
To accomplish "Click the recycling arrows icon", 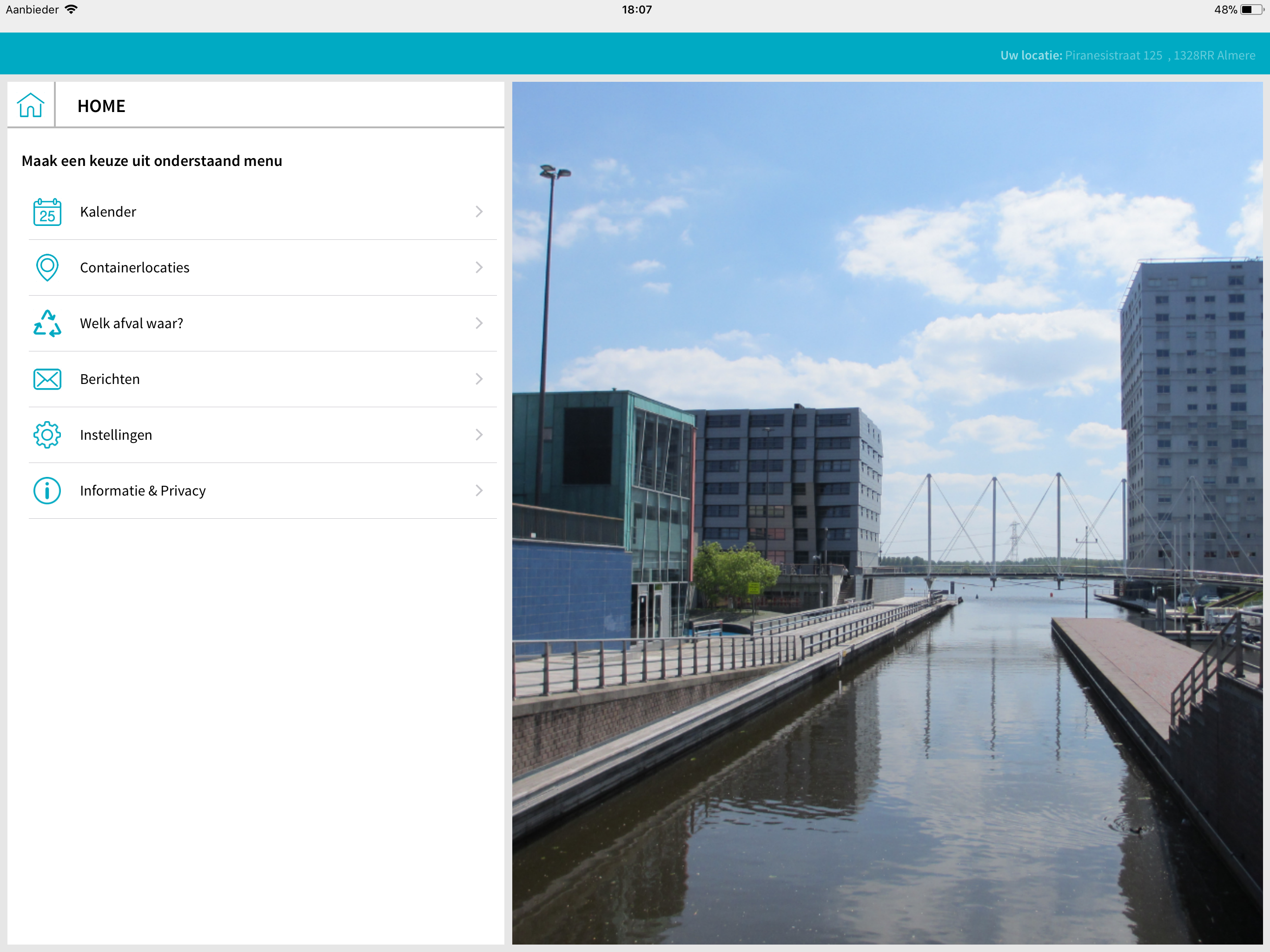I will [x=47, y=323].
